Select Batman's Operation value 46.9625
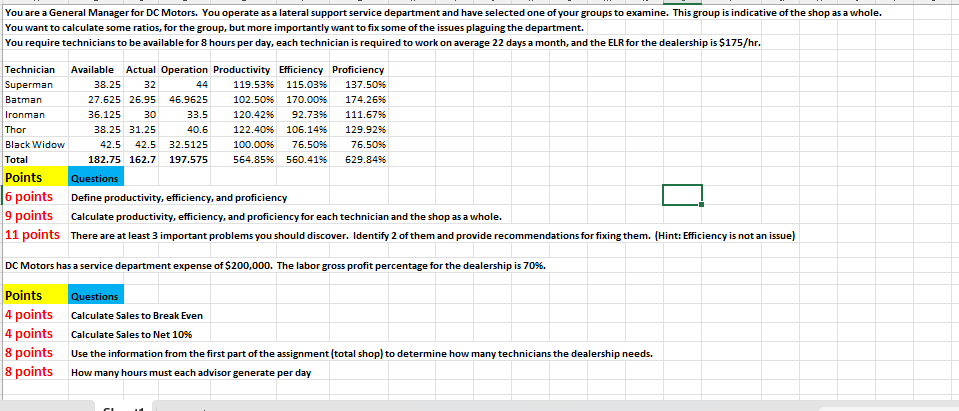Viewport: 959px width, 411px height. [185, 99]
